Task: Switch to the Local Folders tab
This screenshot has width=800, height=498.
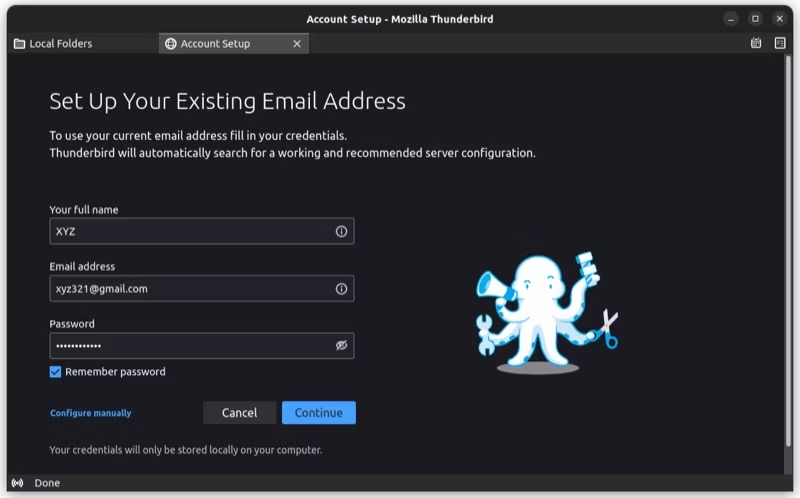Action: coord(83,44)
